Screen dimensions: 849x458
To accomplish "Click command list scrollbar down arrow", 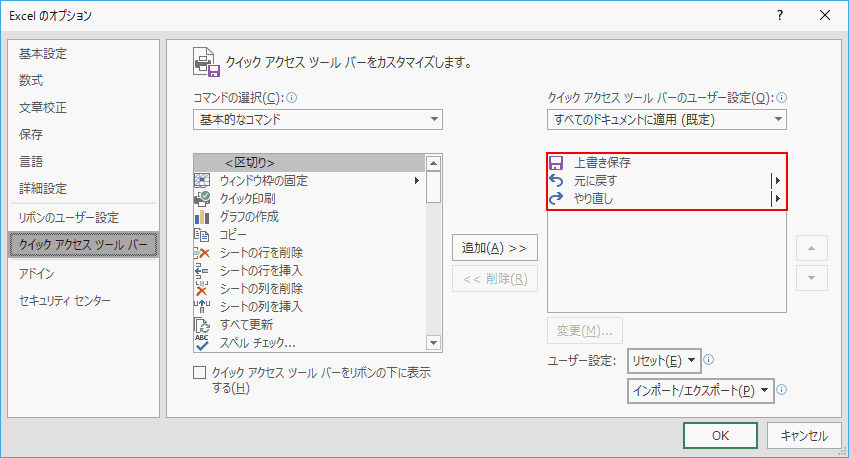I will pos(433,342).
